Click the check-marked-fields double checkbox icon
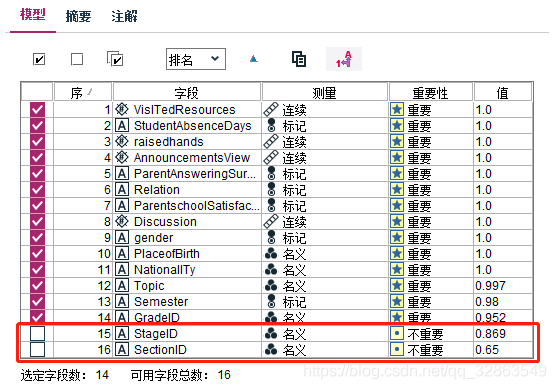The height and width of the screenshot is (389, 556). click(115, 59)
